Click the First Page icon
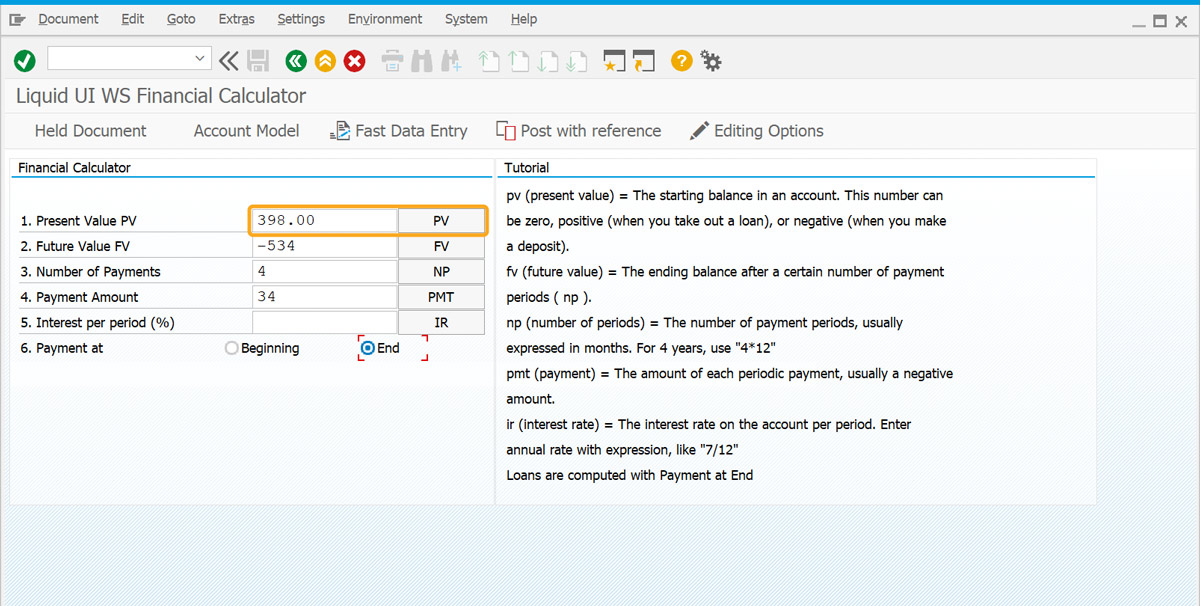 point(487,61)
